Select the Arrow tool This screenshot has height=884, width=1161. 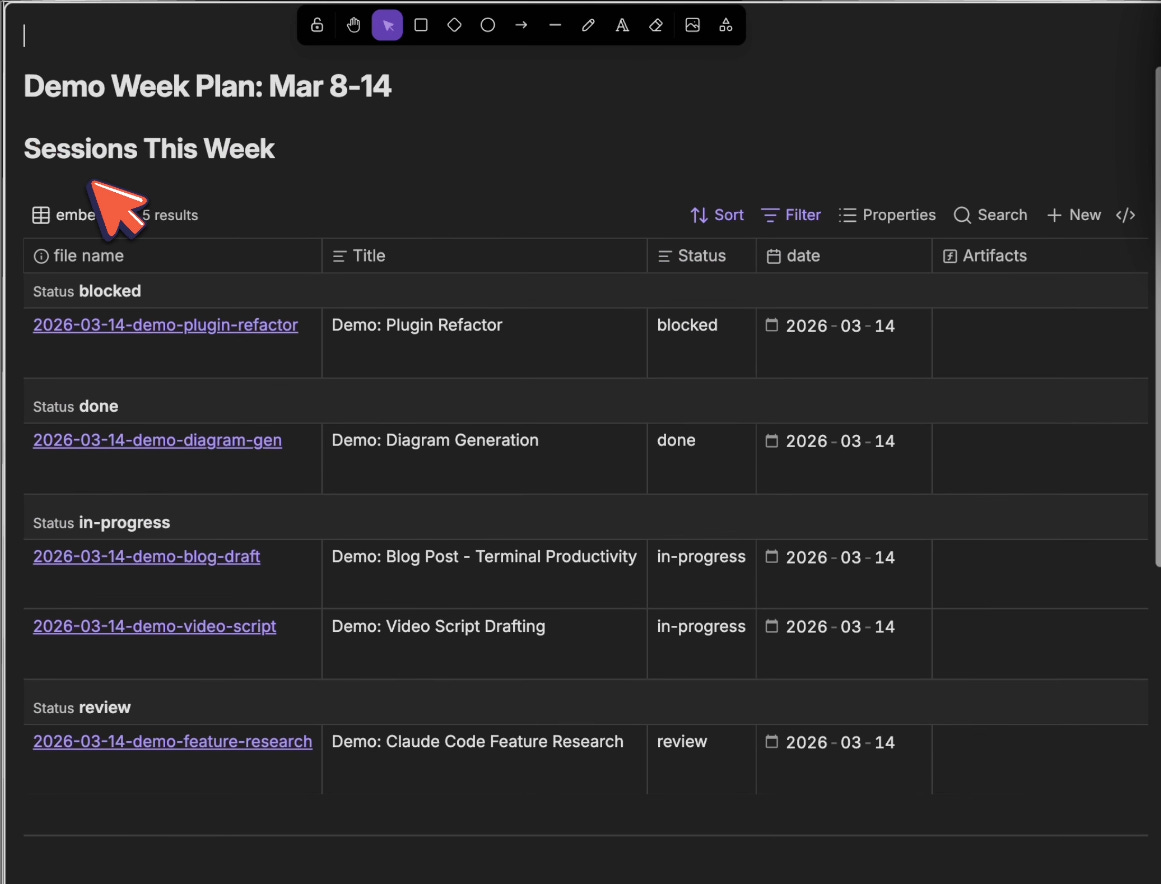pos(521,24)
